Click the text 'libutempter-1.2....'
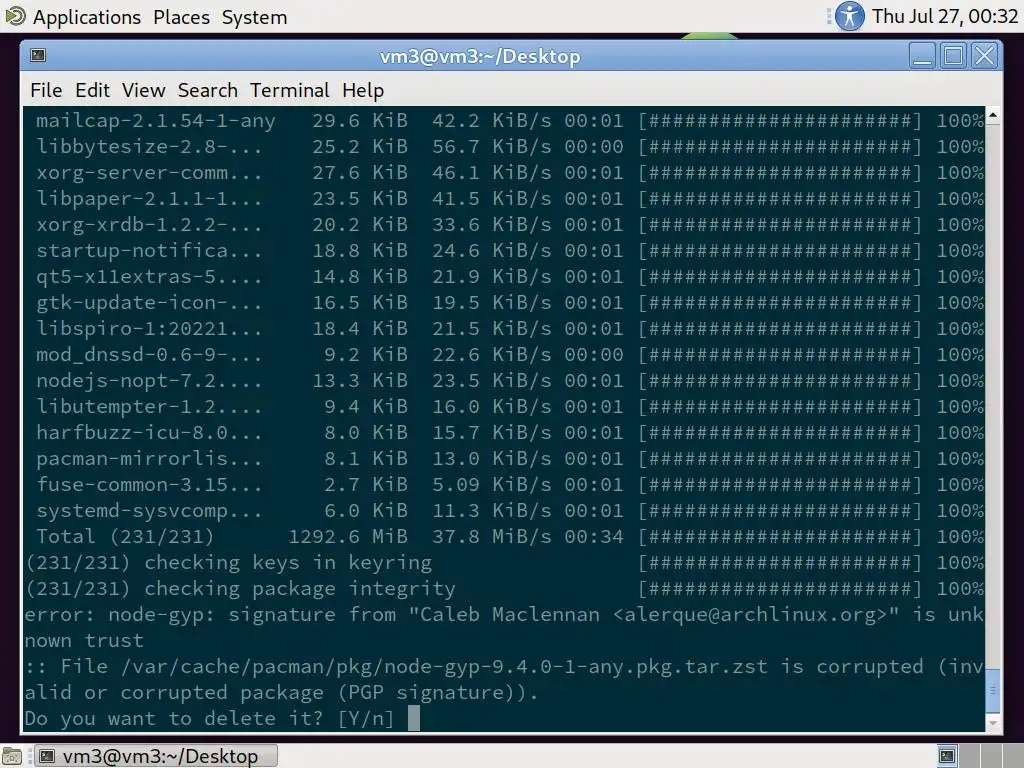The width and height of the screenshot is (1024, 768). click(x=149, y=407)
